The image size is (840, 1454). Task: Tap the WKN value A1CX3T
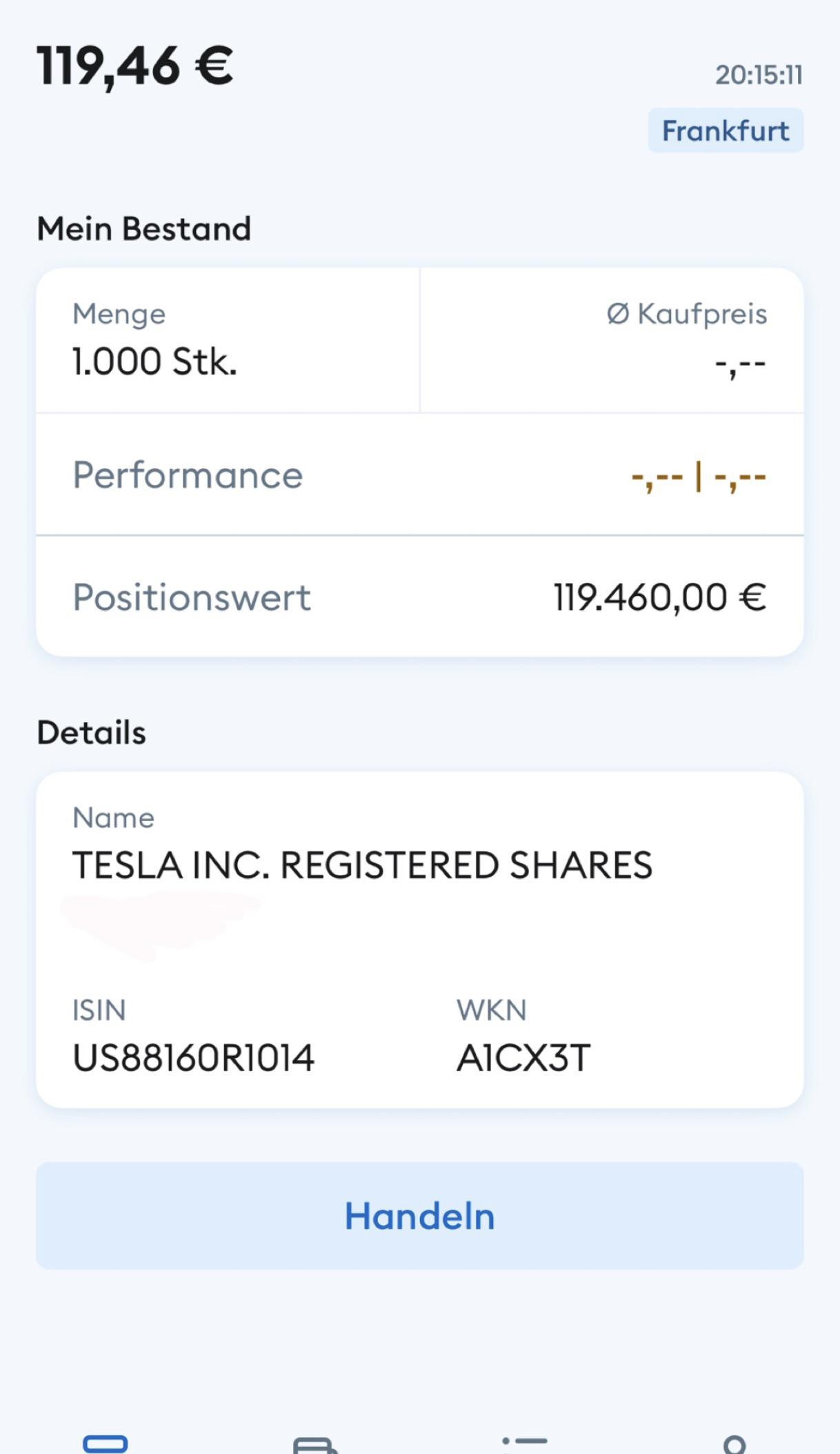(x=523, y=1058)
